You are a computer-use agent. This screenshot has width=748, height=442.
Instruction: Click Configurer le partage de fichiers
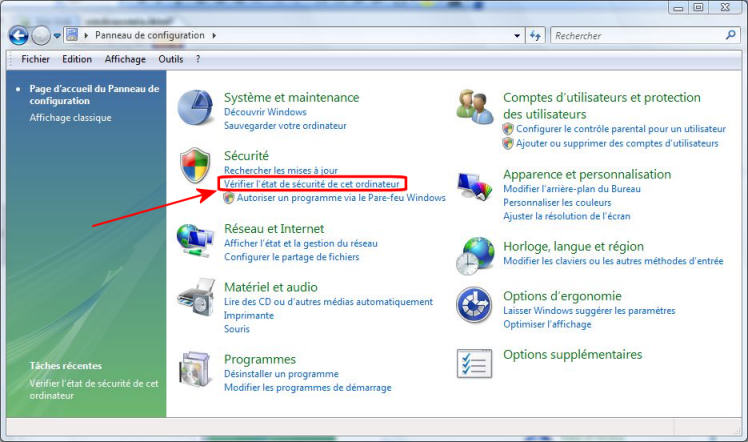pos(291,257)
